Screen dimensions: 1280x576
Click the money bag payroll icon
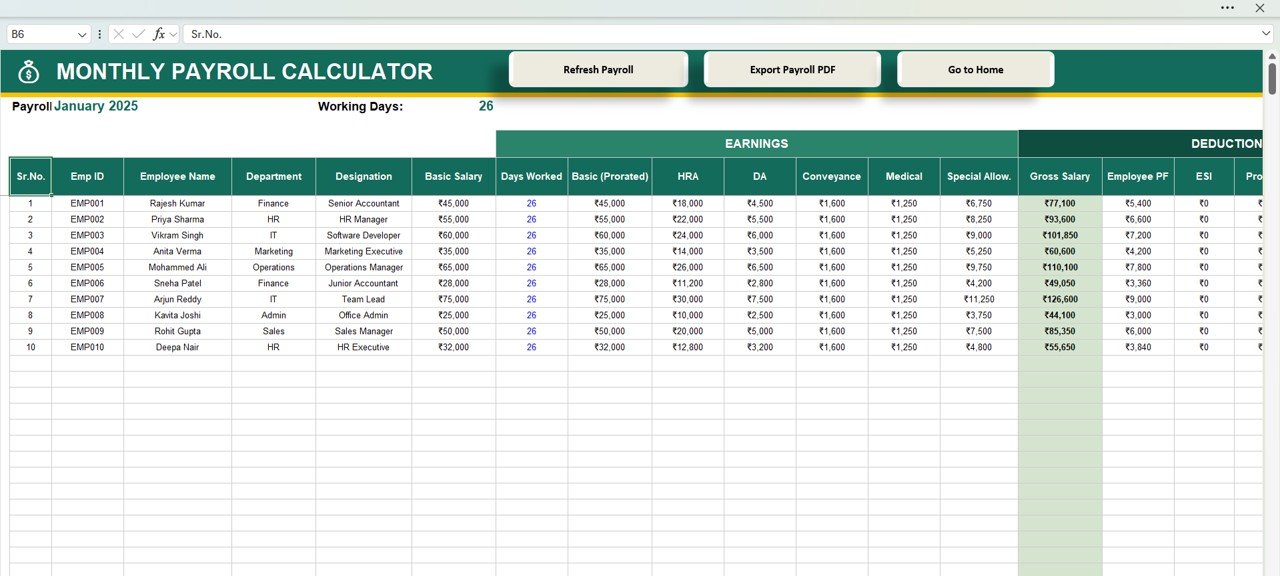[x=29, y=72]
